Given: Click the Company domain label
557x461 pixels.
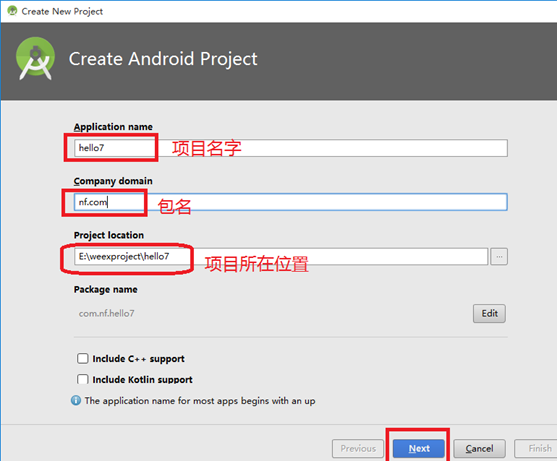Looking at the screenshot, I should click(x=113, y=181).
